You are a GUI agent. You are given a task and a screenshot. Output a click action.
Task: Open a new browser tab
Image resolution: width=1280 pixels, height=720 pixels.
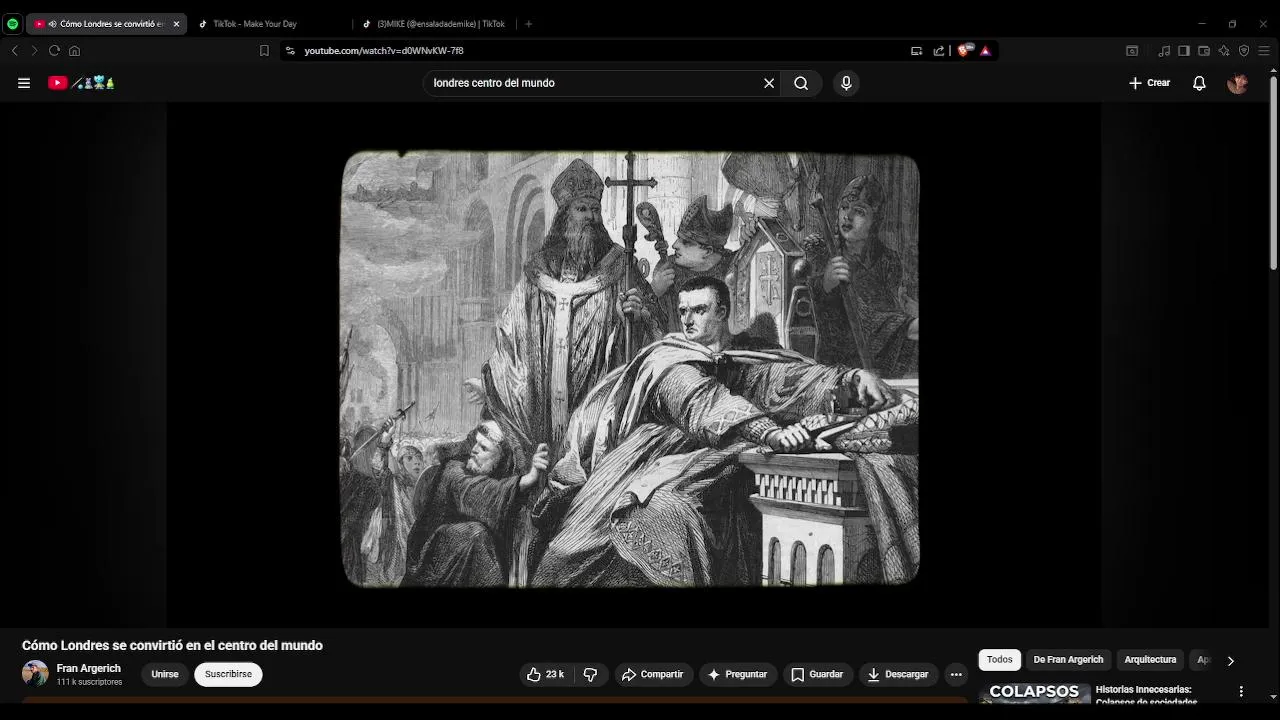pyautogui.click(x=529, y=24)
